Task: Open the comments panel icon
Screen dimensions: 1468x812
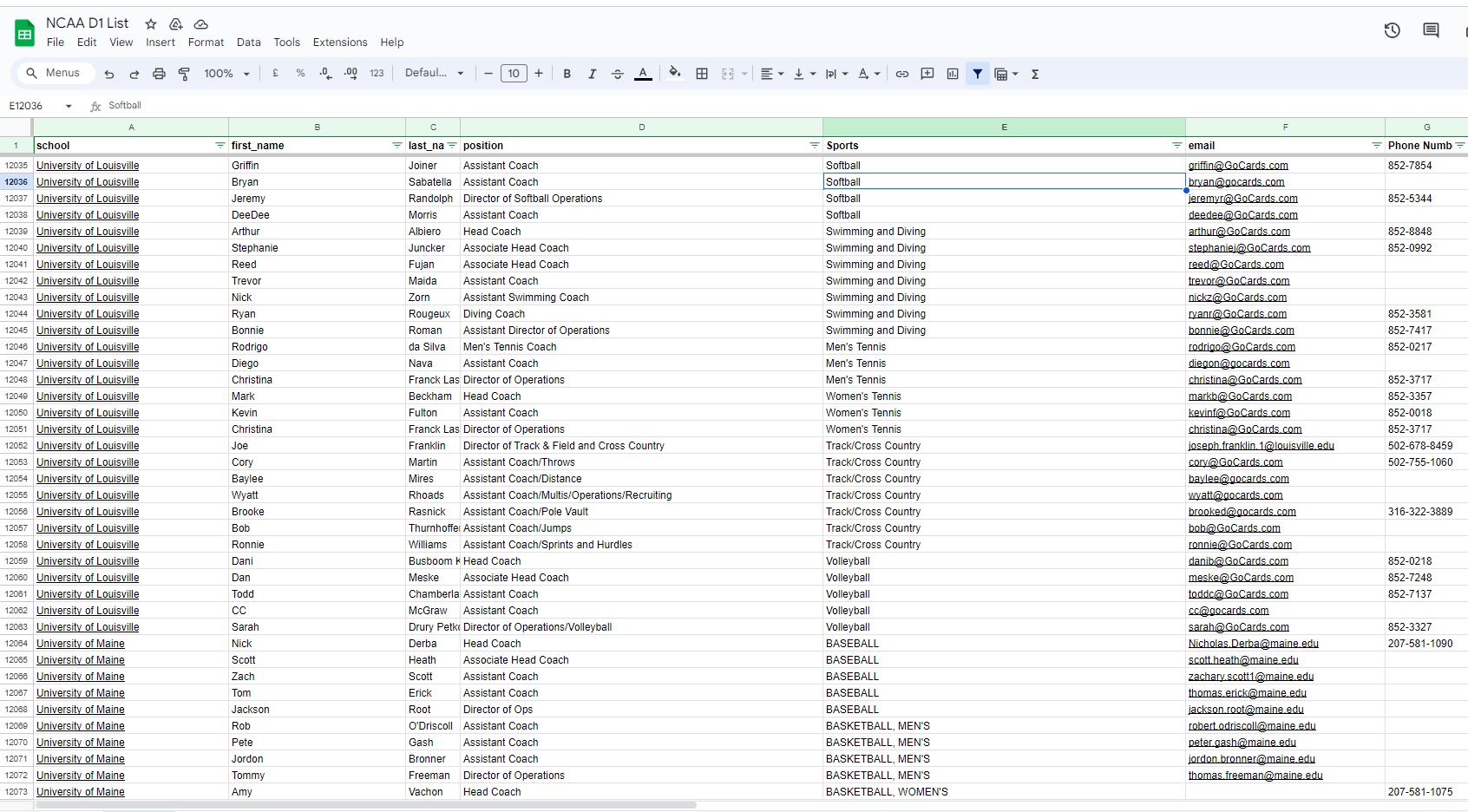Action: [x=1431, y=30]
